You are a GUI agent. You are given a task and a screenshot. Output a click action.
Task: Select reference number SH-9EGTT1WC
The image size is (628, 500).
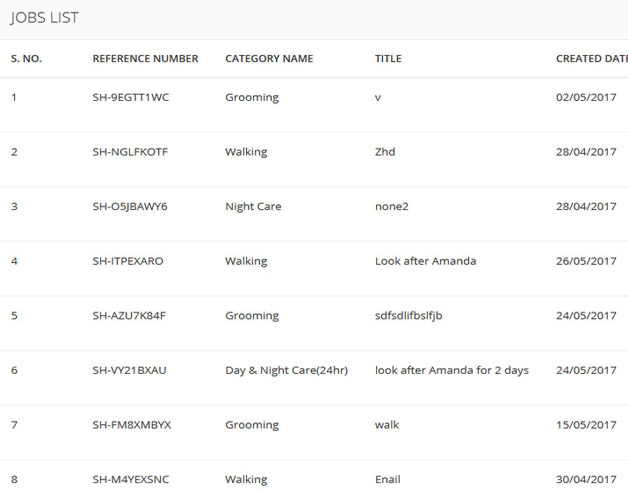click(x=132, y=98)
